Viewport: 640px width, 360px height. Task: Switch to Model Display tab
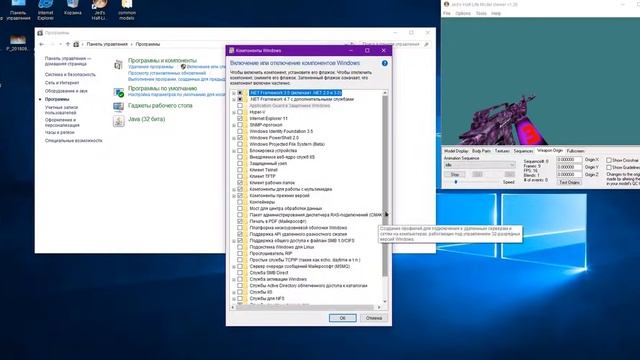click(456, 151)
